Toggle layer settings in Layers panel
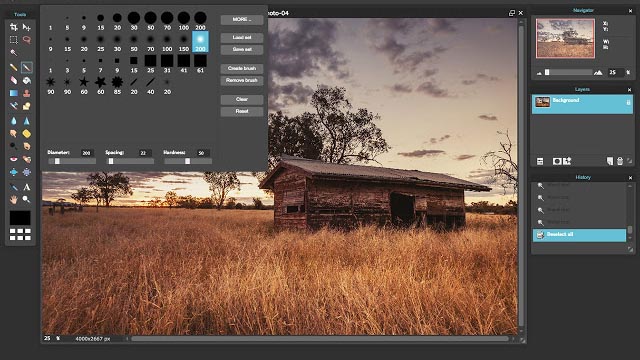The width and height of the screenshot is (640, 360). pos(540,162)
